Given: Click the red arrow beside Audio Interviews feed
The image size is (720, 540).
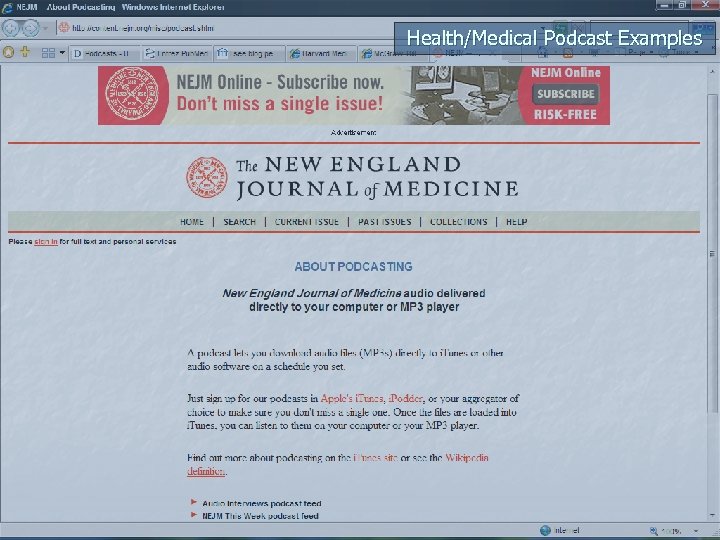Looking at the screenshot, I should [194, 502].
